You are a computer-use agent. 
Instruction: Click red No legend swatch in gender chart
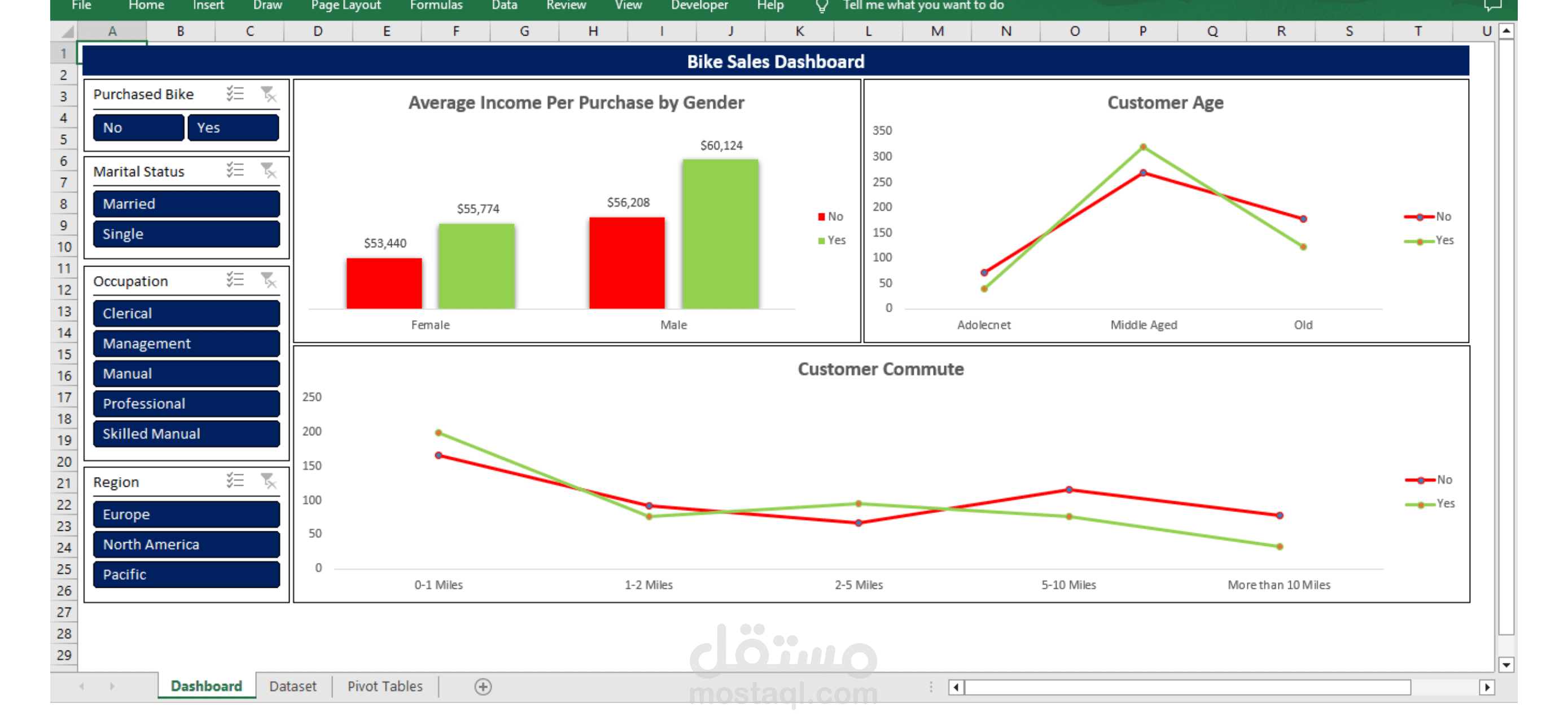point(821,217)
